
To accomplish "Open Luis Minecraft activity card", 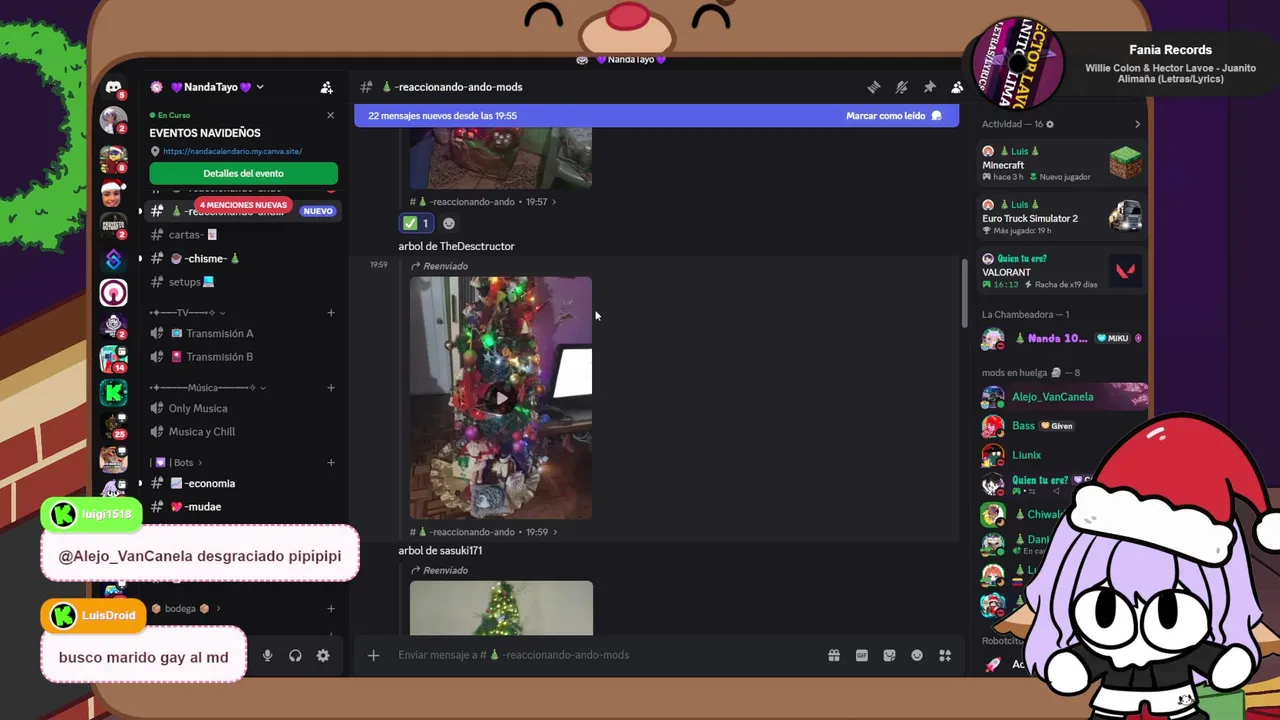I will pos(1061,163).
